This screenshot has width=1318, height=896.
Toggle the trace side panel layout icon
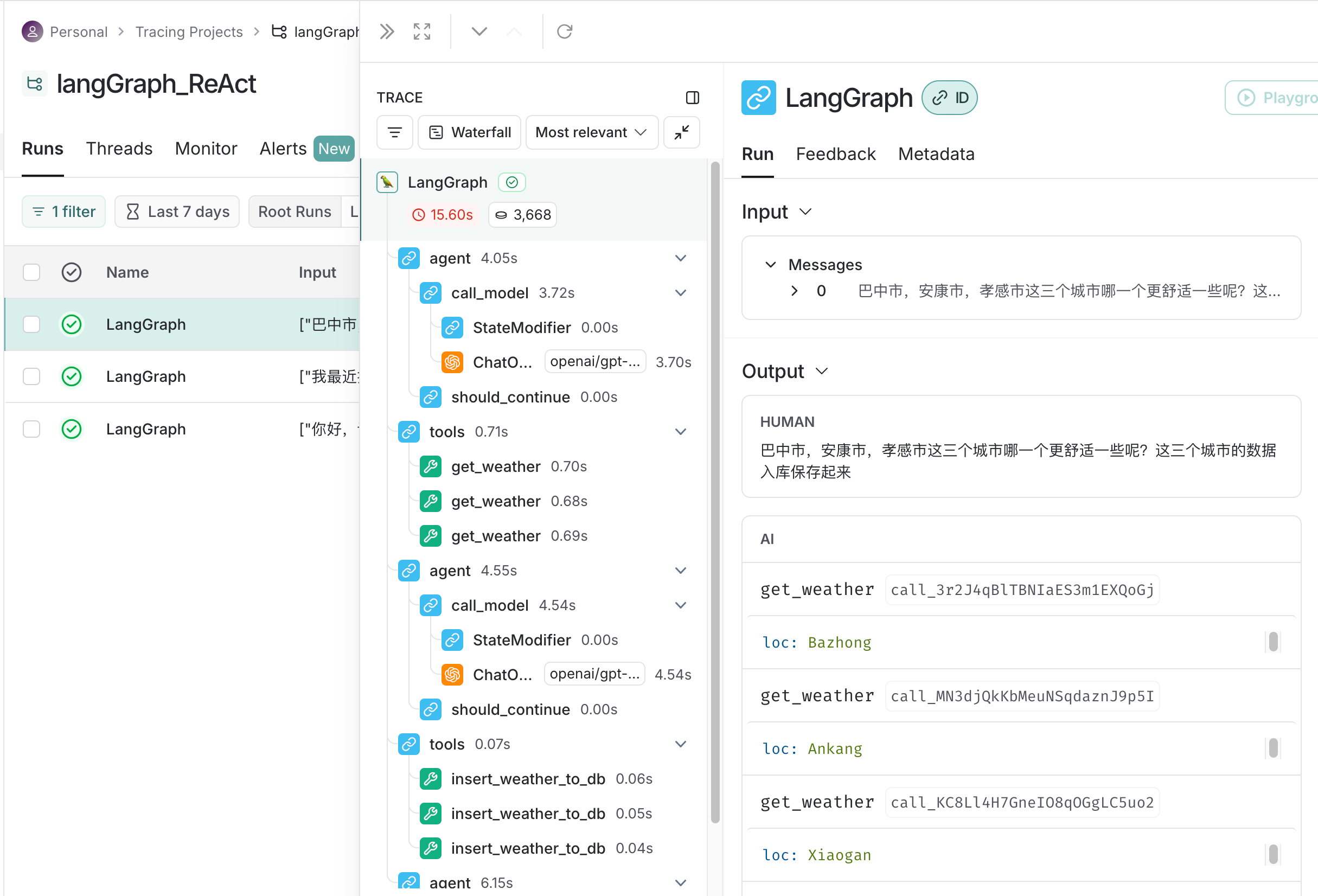point(692,98)
